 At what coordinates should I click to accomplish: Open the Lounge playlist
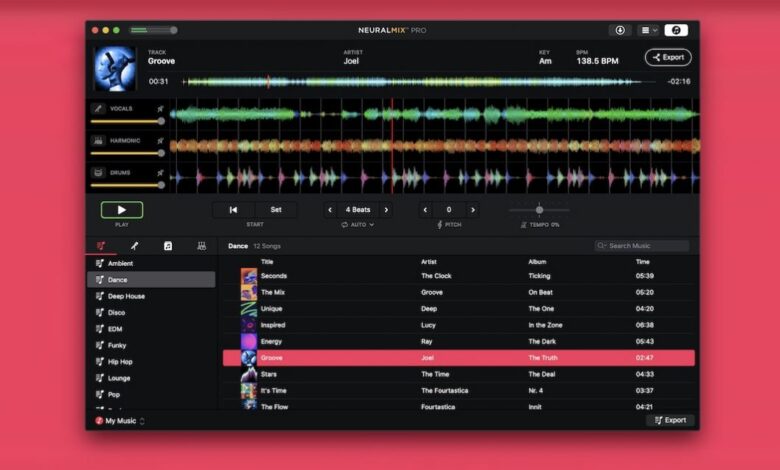point(151,378)
